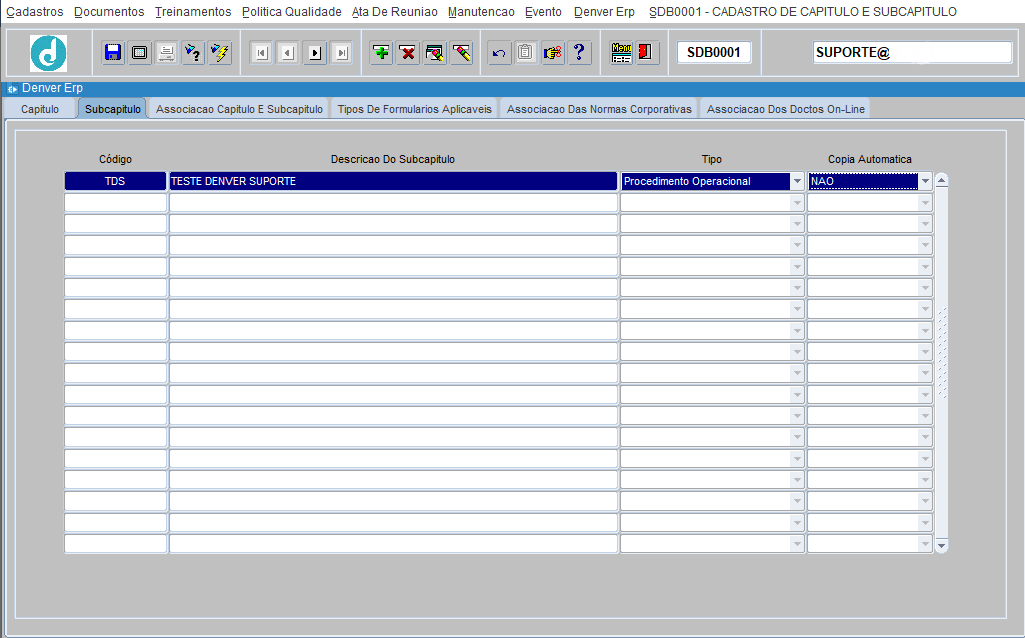The height and width of the screenshot is (638, 1025).
Task: Open the Ata De Reuniao menu
Action: pyautogui.click(x=395, y=12)
